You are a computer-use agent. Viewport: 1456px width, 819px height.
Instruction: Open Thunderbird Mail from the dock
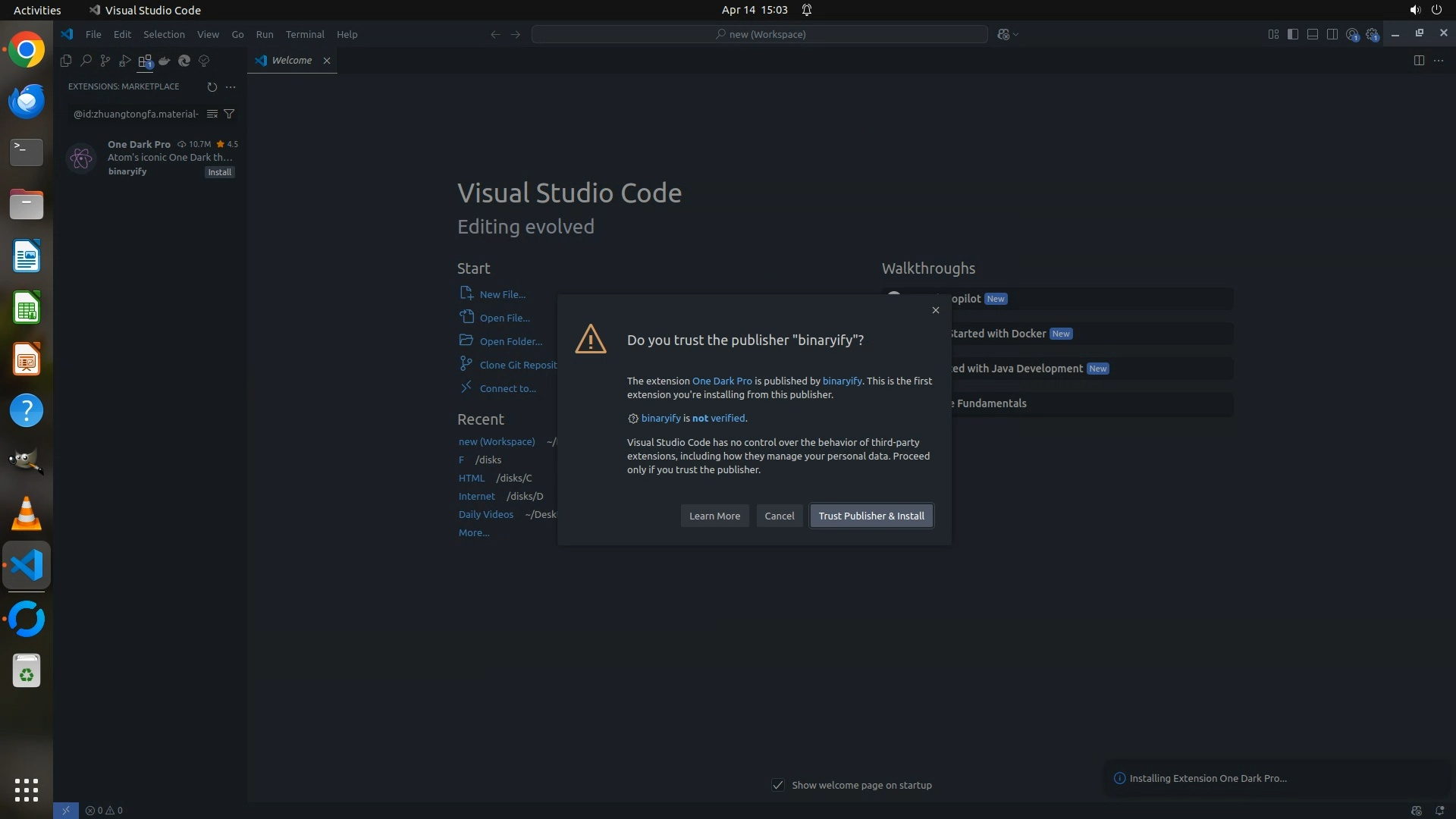tap(27, 101)
